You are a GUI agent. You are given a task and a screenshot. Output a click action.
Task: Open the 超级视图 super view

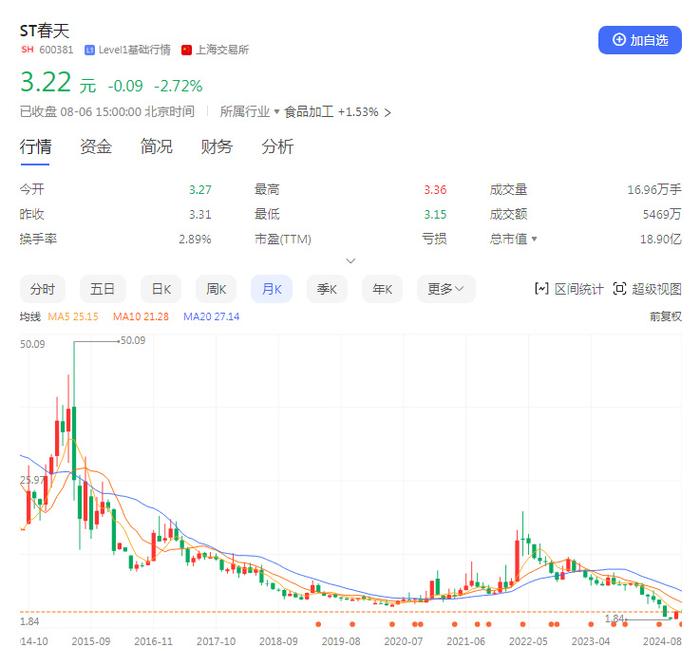click(647, 289)
